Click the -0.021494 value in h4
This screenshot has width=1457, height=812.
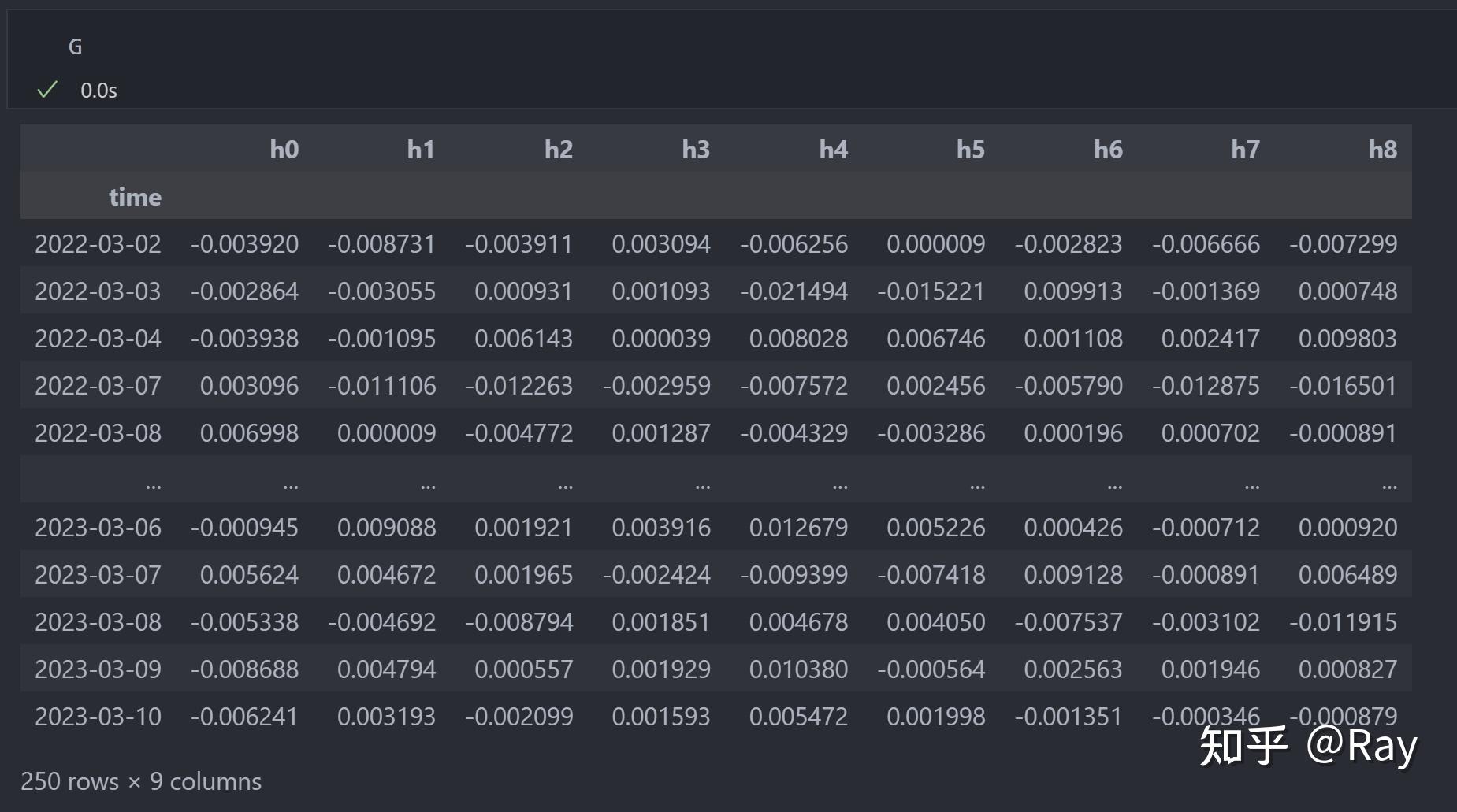coord(794,291)
